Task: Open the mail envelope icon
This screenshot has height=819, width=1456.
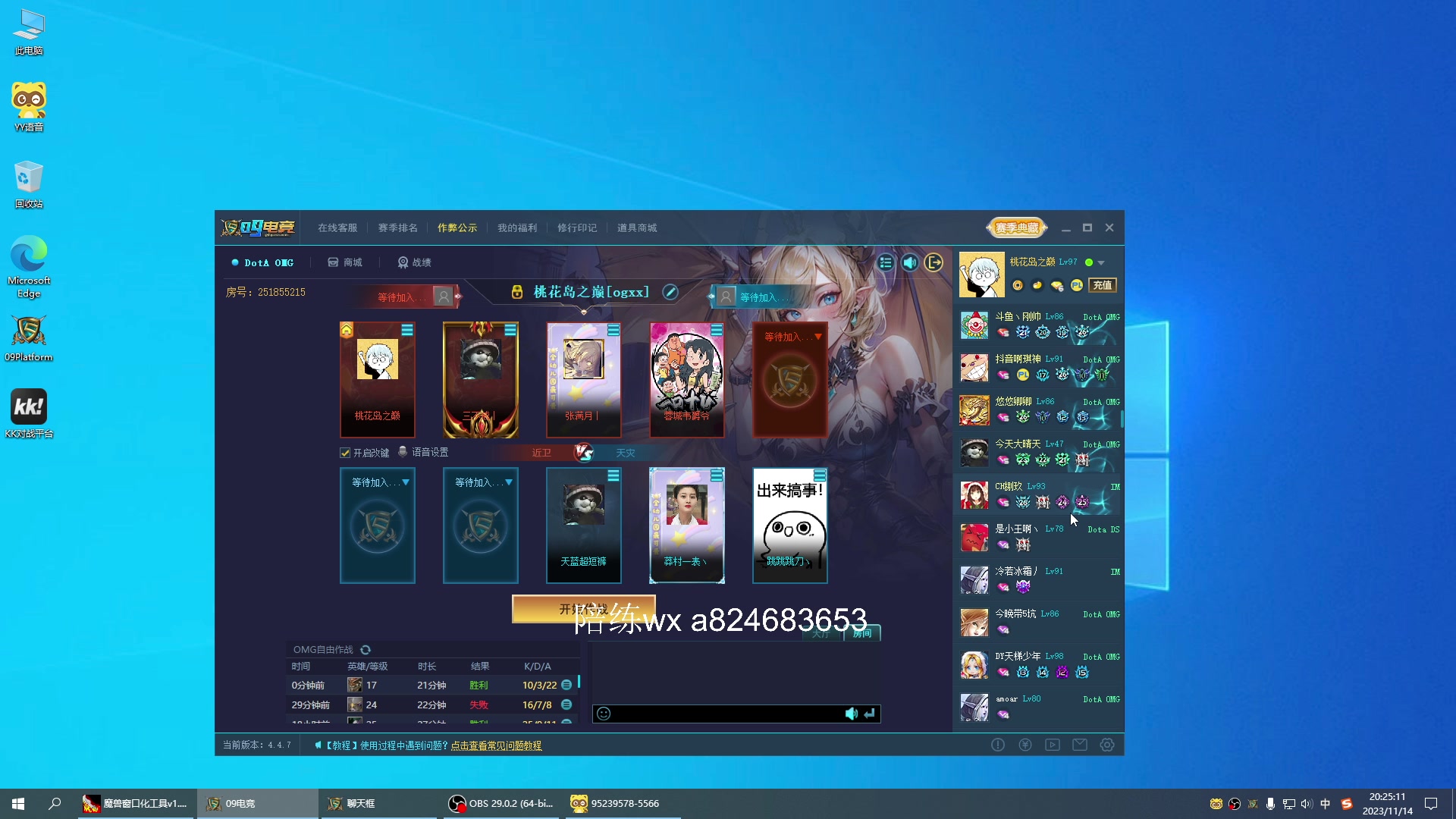Action: tap(1080, 745)
